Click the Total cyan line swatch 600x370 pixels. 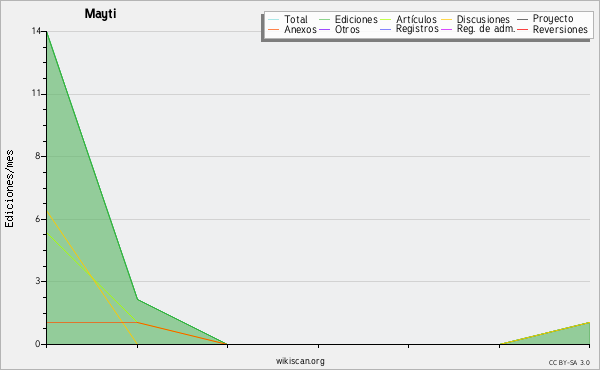pyautogui.click(x=274, y=20)
